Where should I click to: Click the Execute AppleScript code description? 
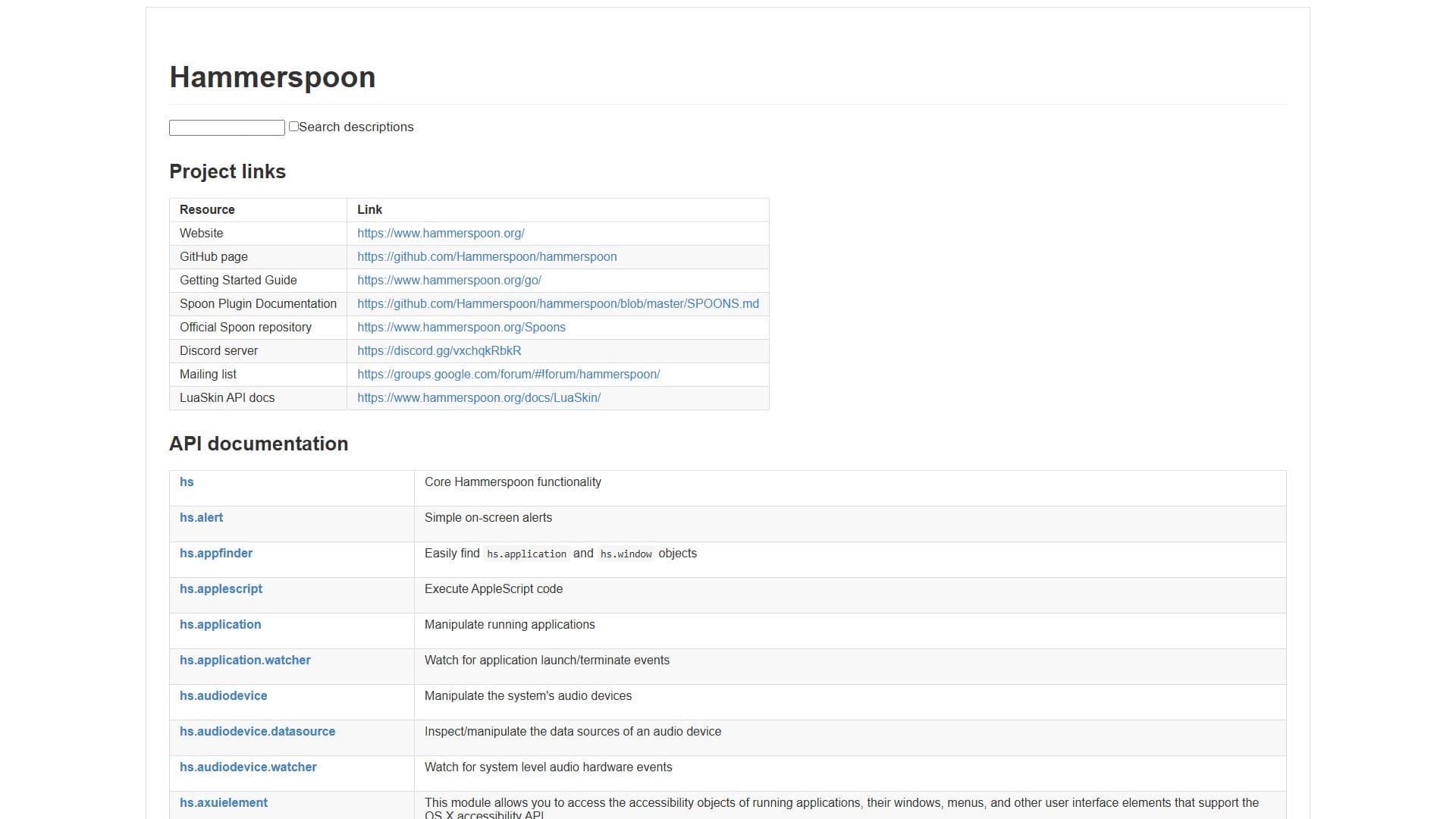click(x=494, y=589)
